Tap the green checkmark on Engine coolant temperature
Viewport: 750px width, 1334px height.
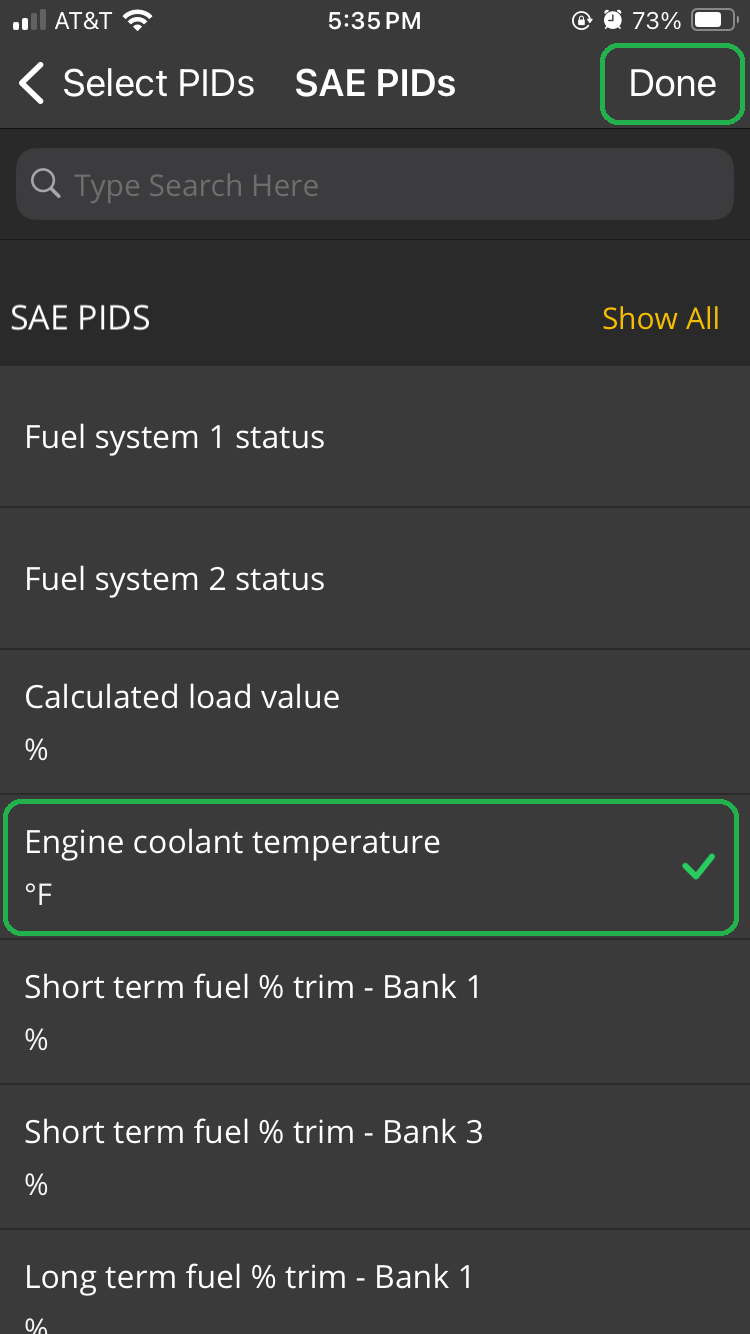coord(698,866)
